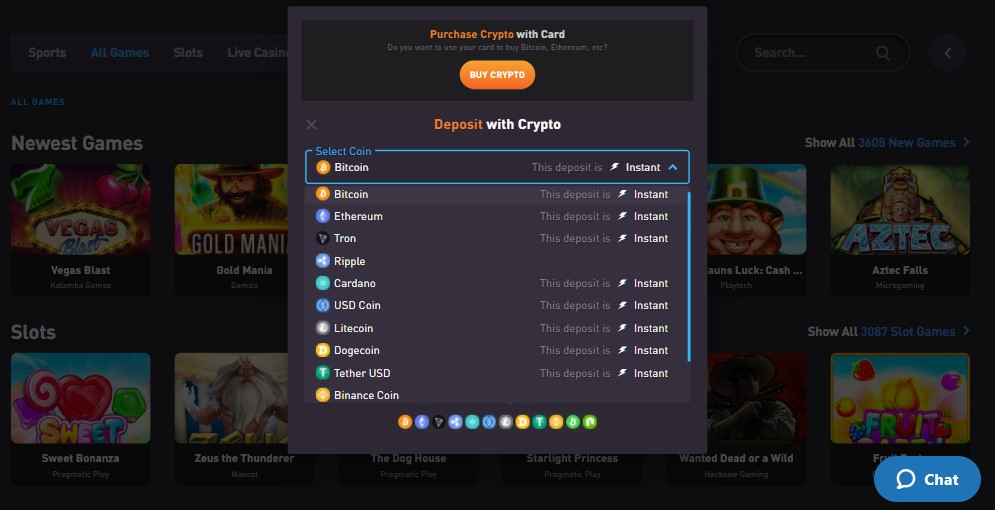
Task: Click the orange Bitcoin icon in the bottom coin strip
Action: [405, 422]
